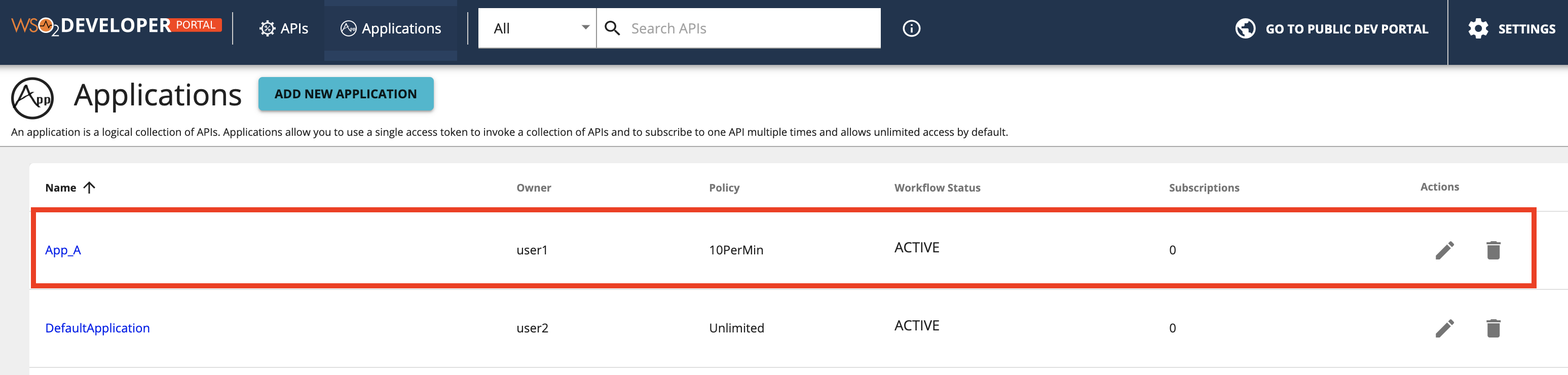Edit DefaultApplication with pencil icon
The image size is (1568, 375).
click(1444, 328)
